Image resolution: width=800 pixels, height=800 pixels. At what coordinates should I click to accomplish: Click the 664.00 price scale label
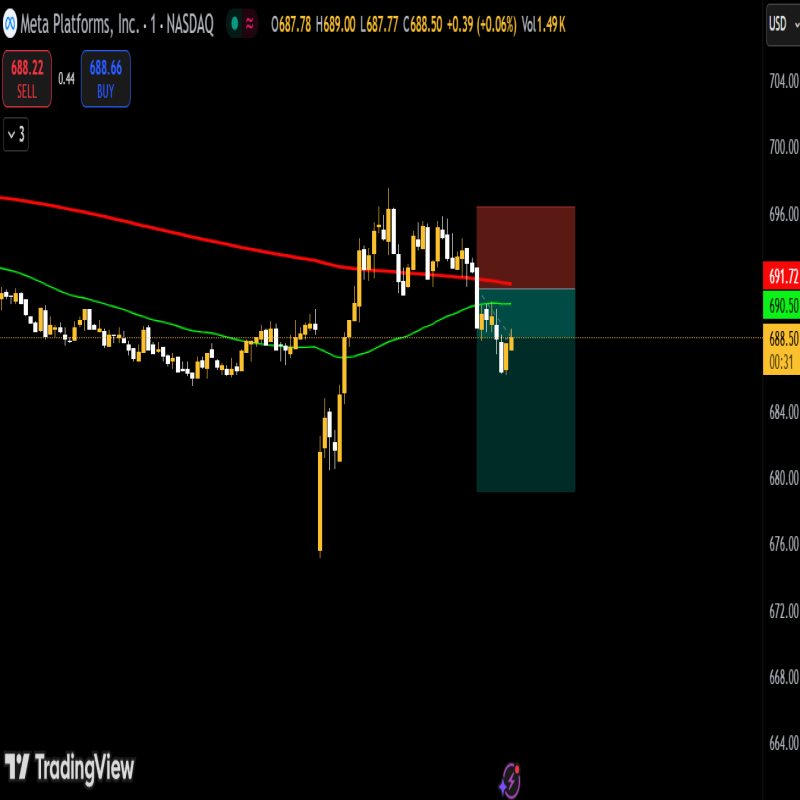pyautogui.click(x=784, y=743)
